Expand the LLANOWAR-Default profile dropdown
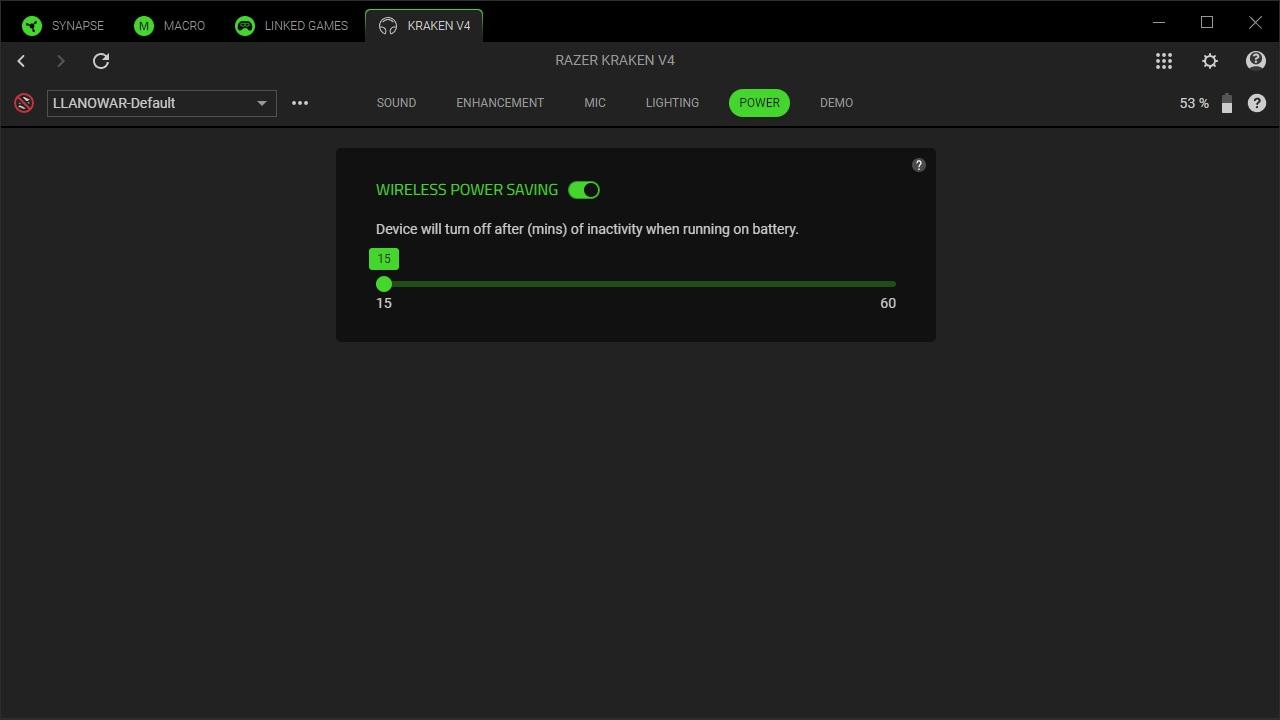 (162, 103)
